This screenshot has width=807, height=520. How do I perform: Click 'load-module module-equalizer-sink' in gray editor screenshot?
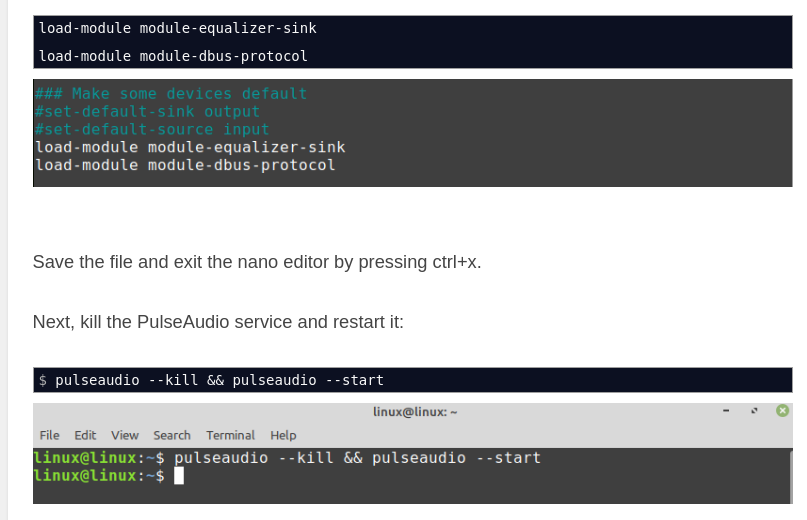click(x=190, y=147)
